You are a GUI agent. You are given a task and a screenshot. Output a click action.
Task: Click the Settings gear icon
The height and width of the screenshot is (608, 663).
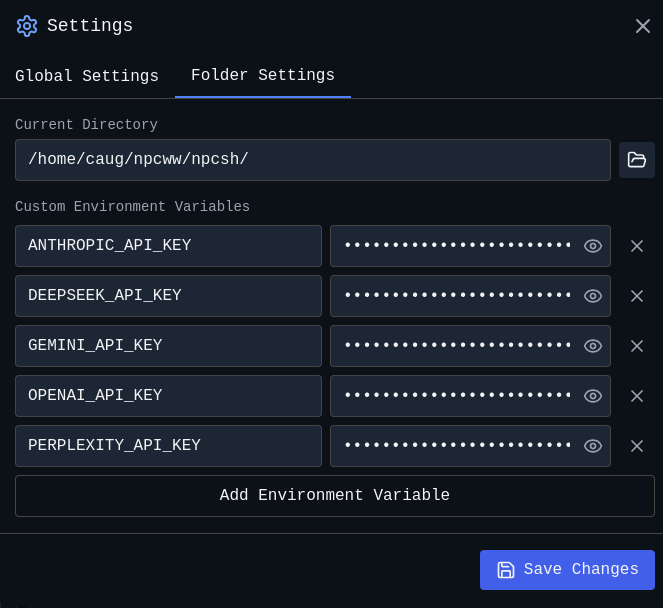27,26
